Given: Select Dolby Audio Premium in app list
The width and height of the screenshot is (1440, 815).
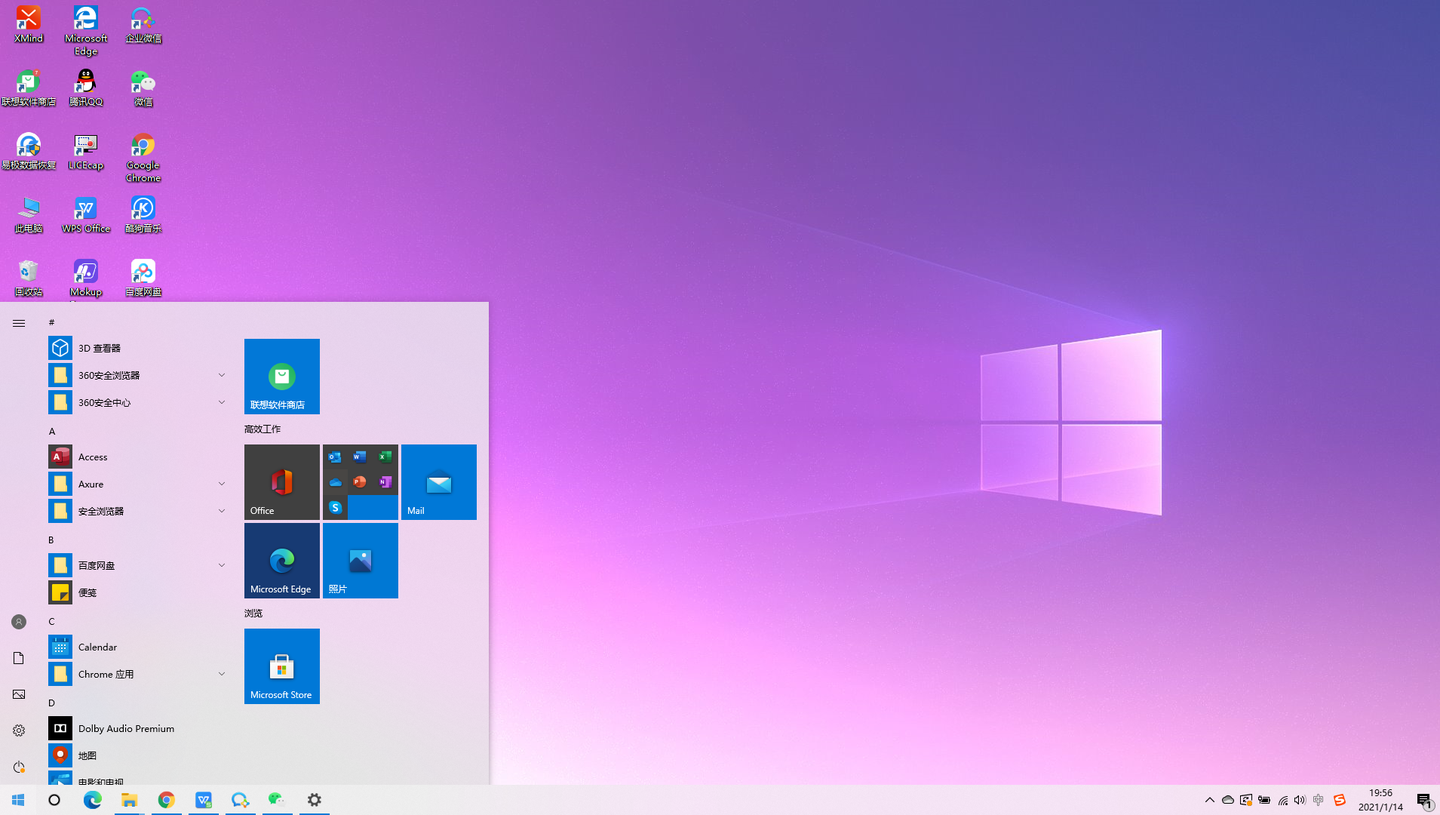Looking at the screenshot, I should coord(139,728).
